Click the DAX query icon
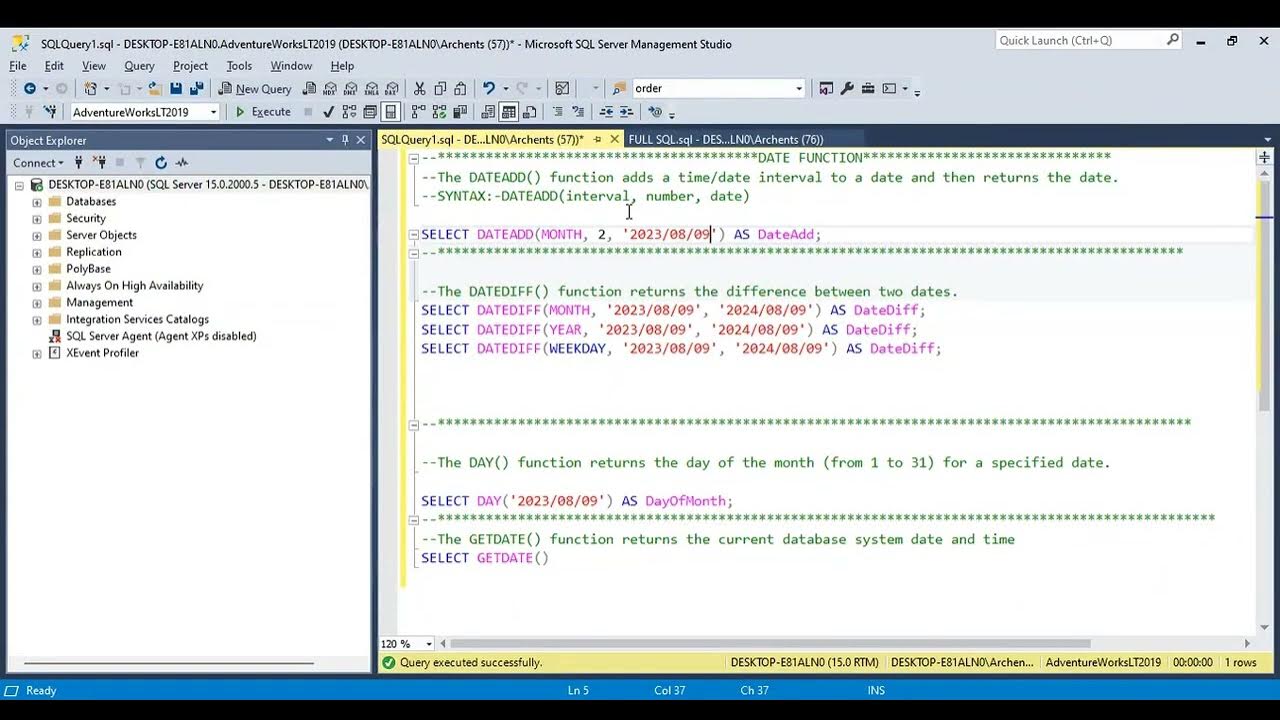The width and height of the screenshot is (1280, 720). tap(393, 88)
